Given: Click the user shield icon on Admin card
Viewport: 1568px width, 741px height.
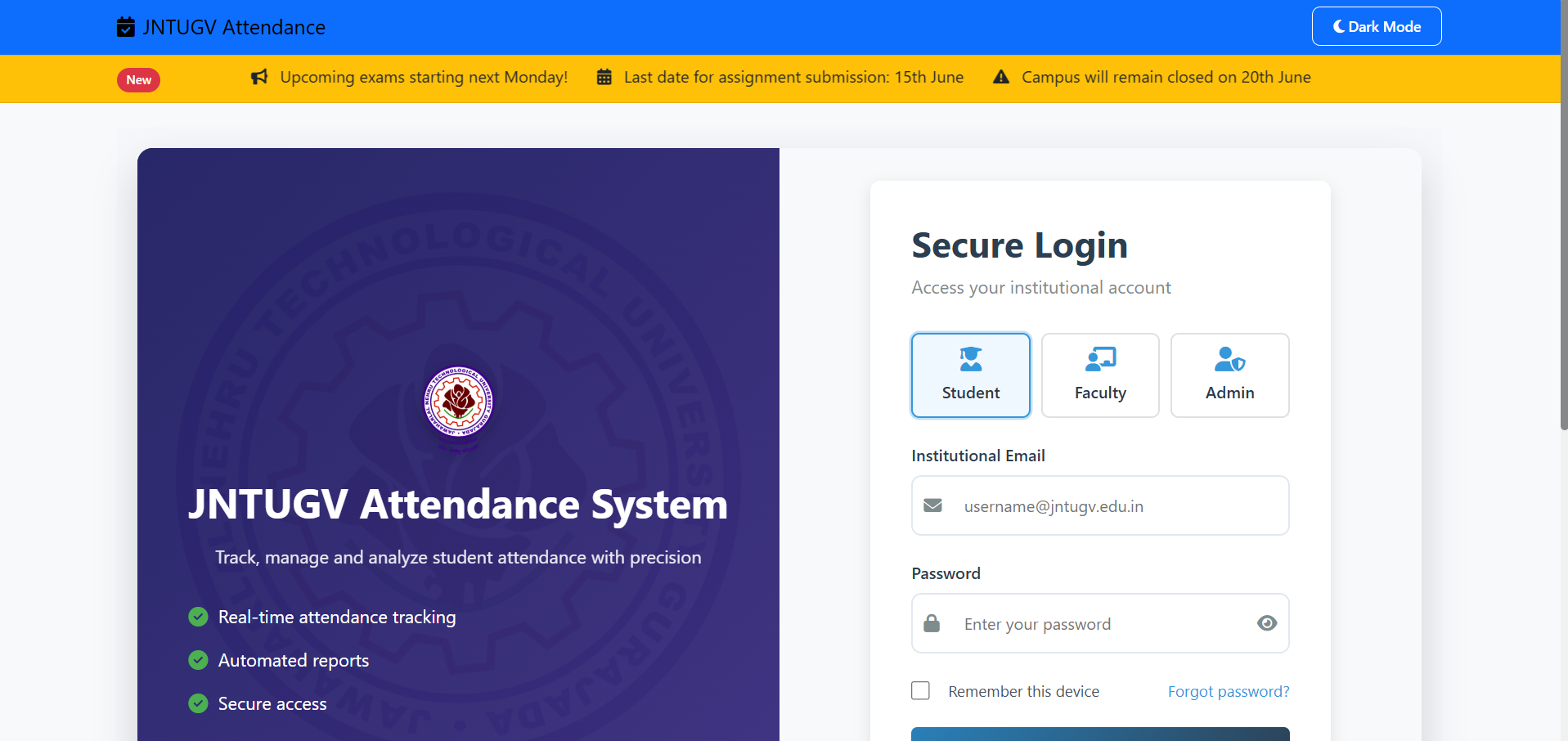Looking at the screenshot, I should (x=1229, y=358).
